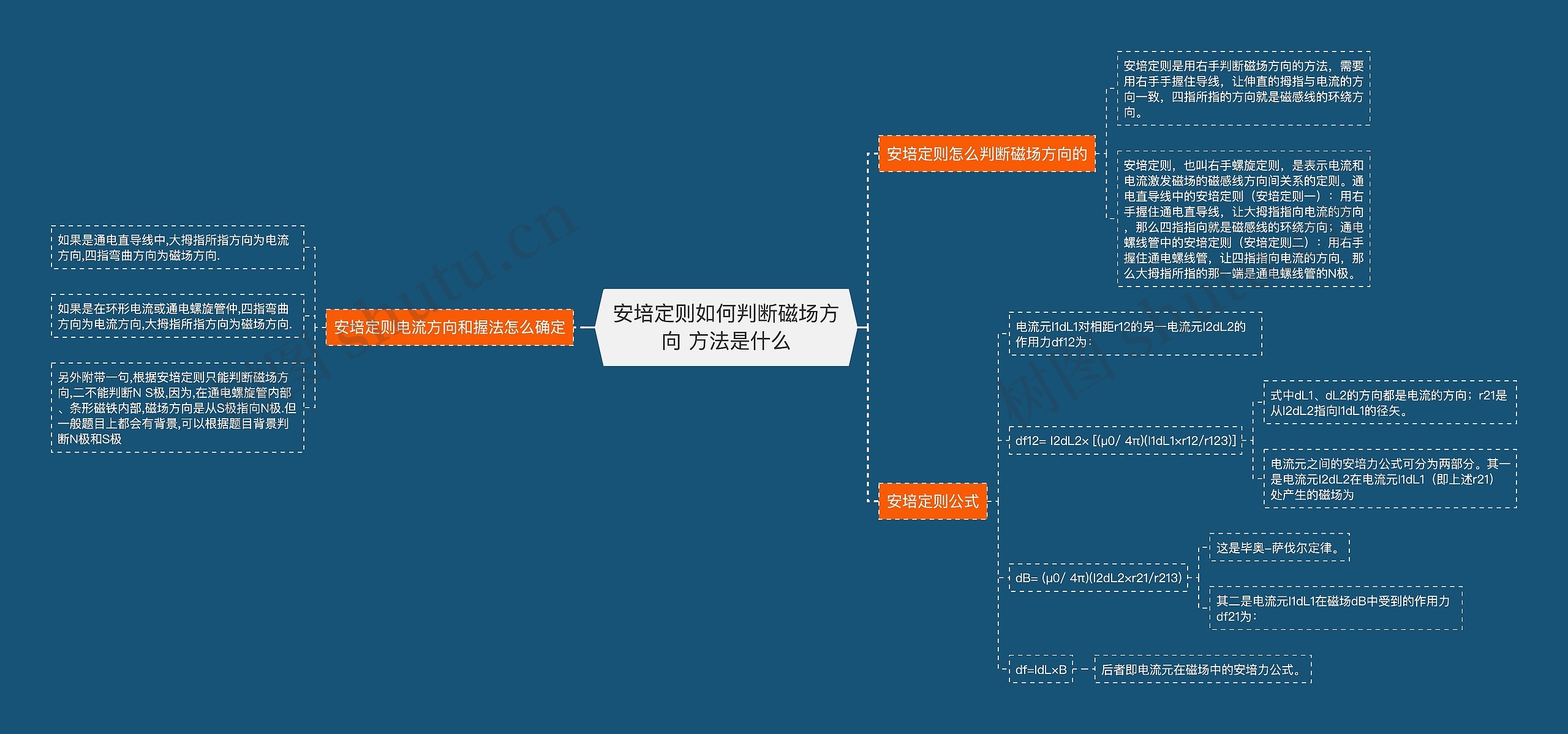Select the central topic 安培定则如何判断磁场方向 方法是什么
1568x734 pixels.
[x=726, y=328]
